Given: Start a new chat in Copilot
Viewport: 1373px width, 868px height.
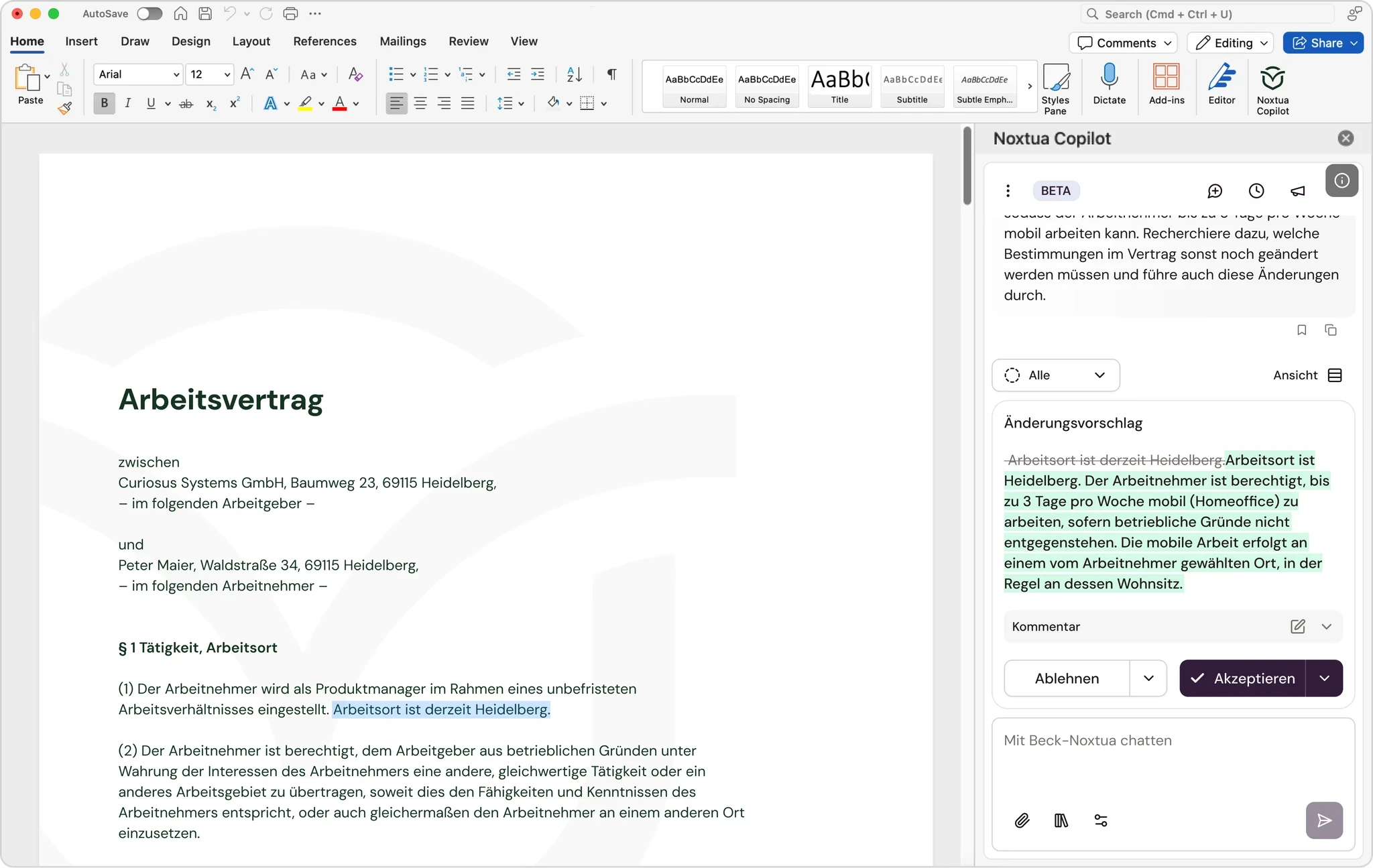Looking at the screenshot, I should tap(1215, 191).
